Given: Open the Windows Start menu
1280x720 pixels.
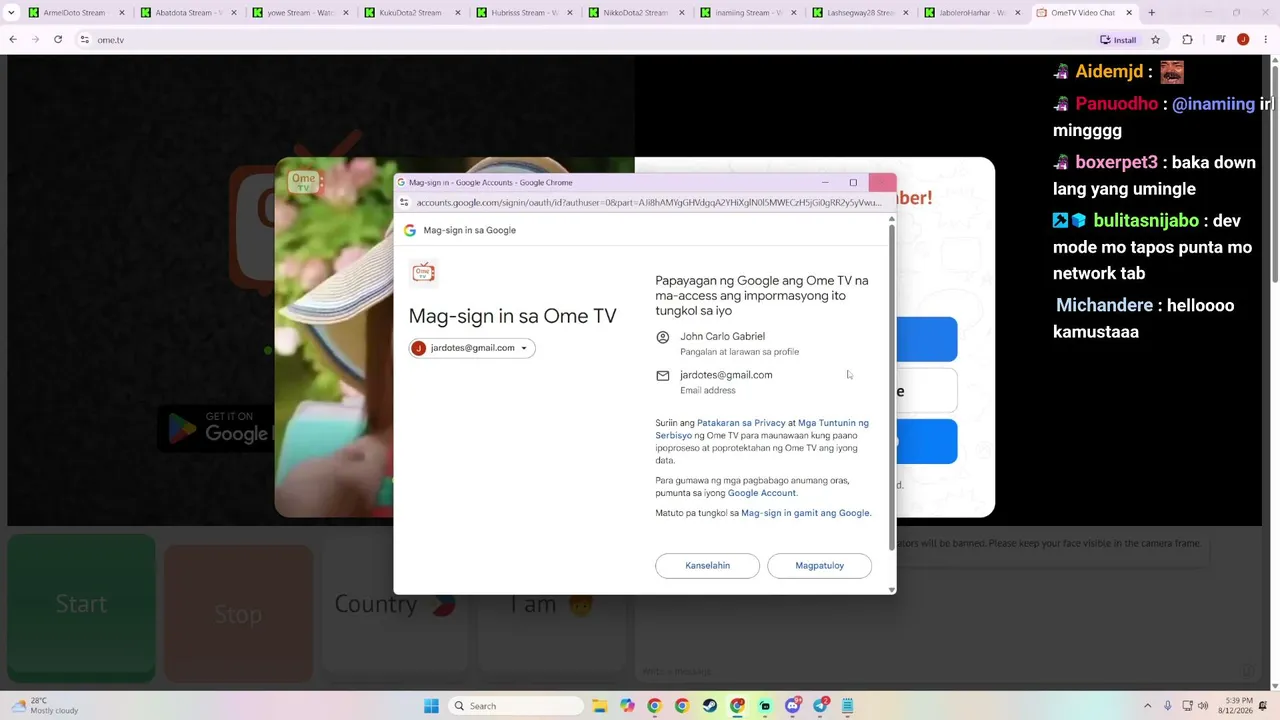Looking at the screenshot, I should 431,706.
